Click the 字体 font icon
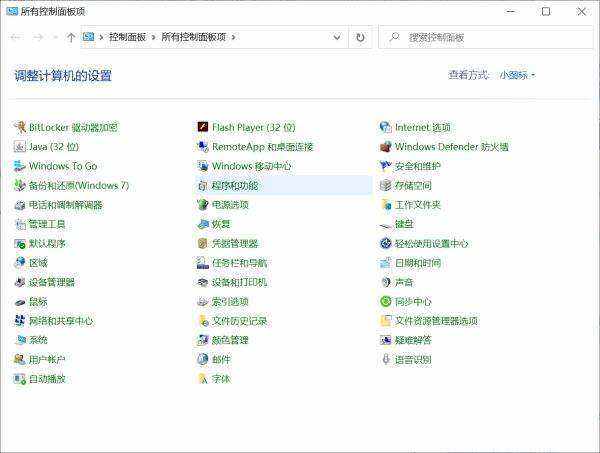 click(x=202, y=379)
